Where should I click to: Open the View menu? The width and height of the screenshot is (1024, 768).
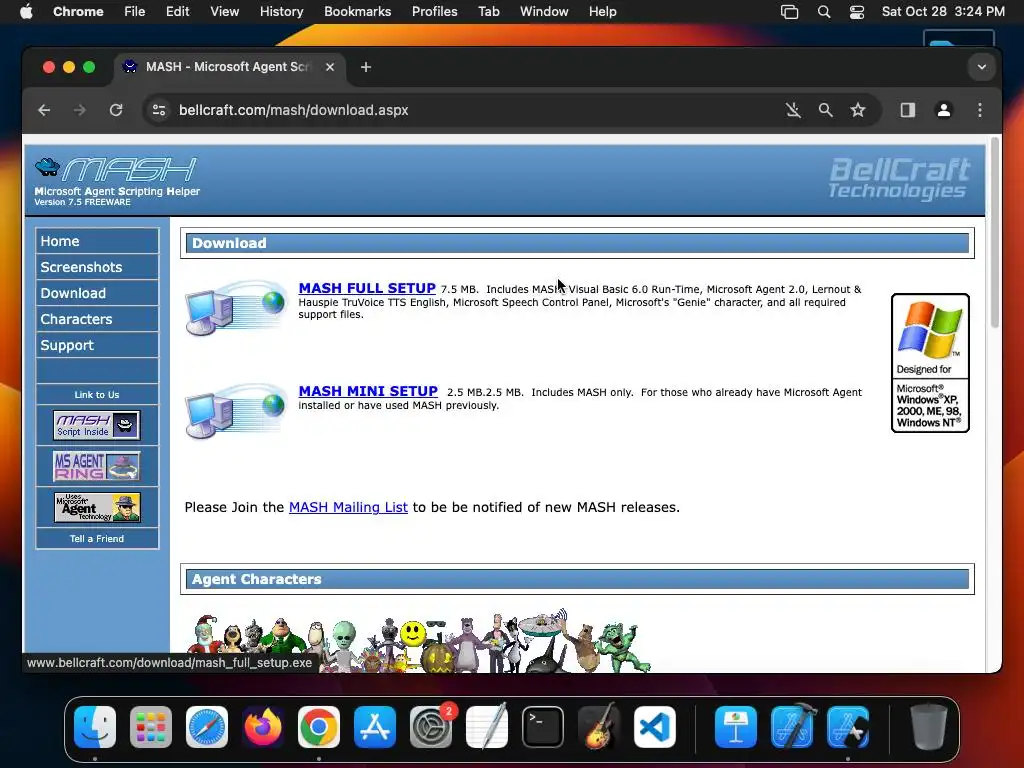[x=224, y=11]
